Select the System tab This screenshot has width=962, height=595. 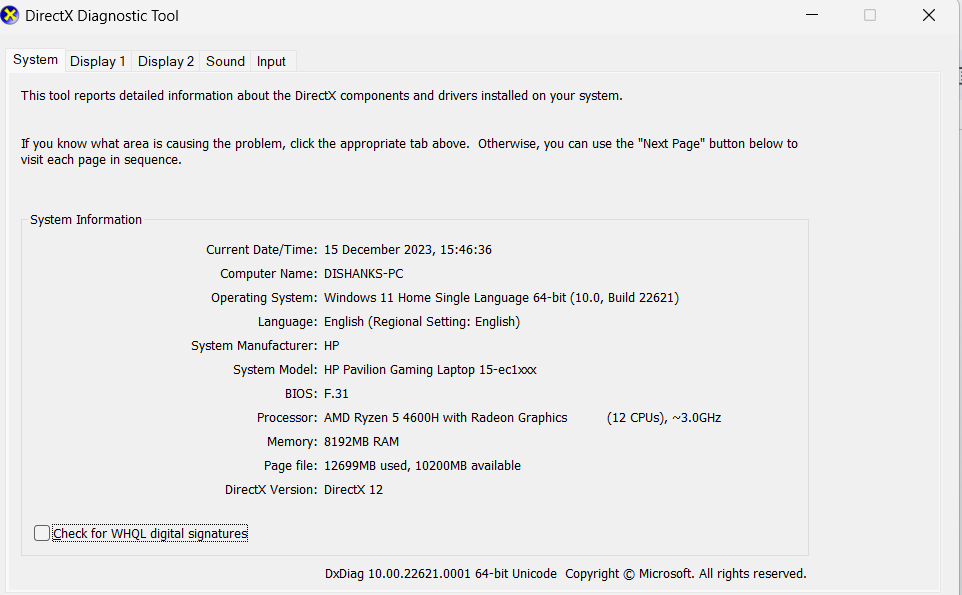click(35, 60)
